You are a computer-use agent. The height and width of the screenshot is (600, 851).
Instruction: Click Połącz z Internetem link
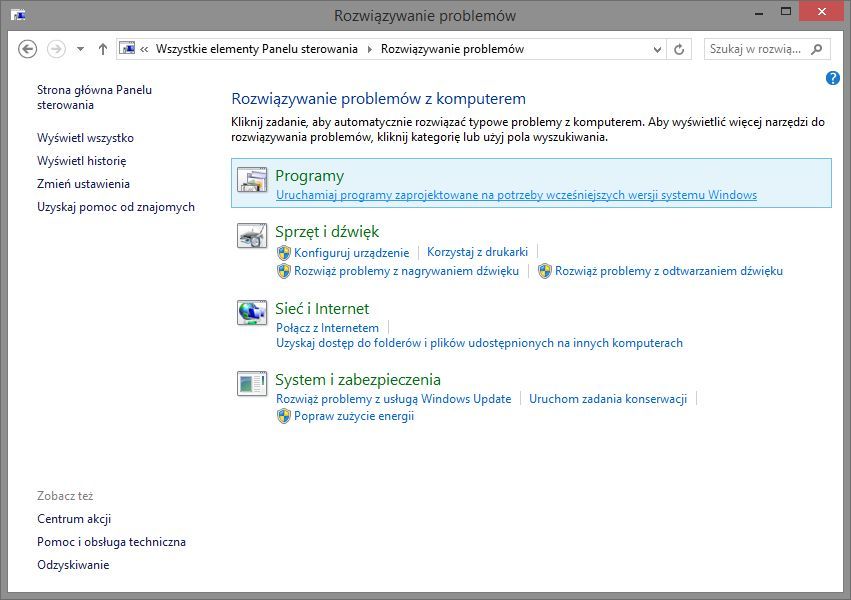327,328
